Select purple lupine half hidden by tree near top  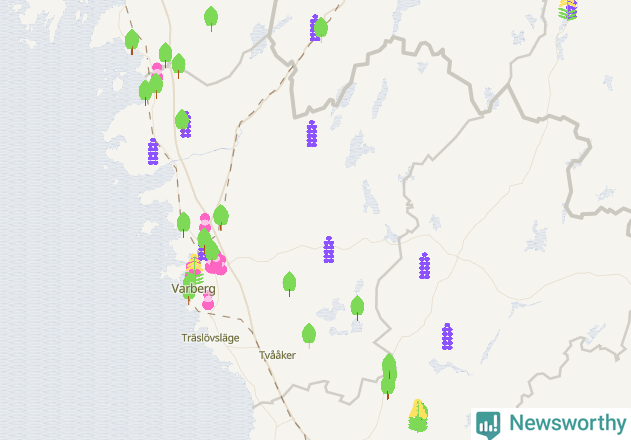pyautogui.click(x=313, y=27)
